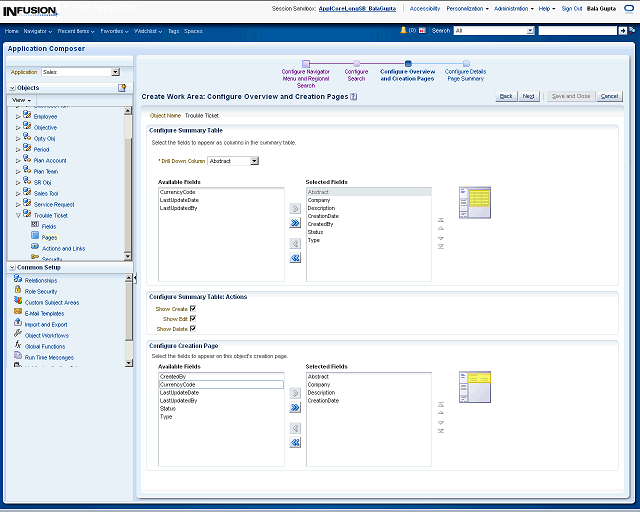The height and width of the screenshot is (512, 640).
Task: Click the Next button
Action: (x=529, y=96)
